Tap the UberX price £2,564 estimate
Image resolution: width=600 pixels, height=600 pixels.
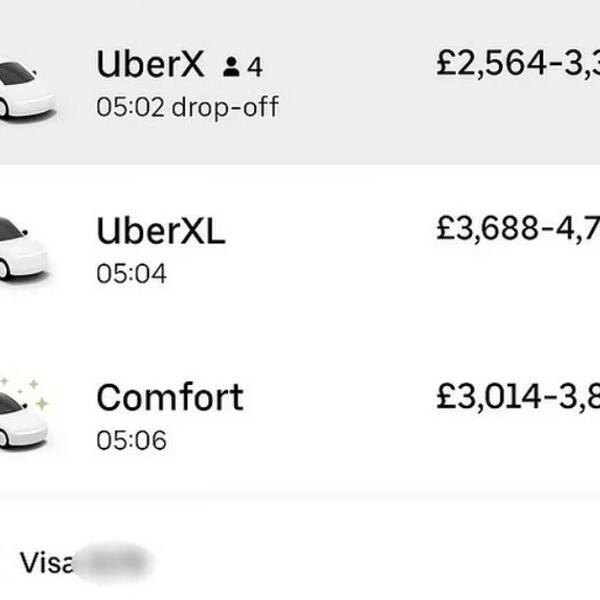tap(517, 65)
